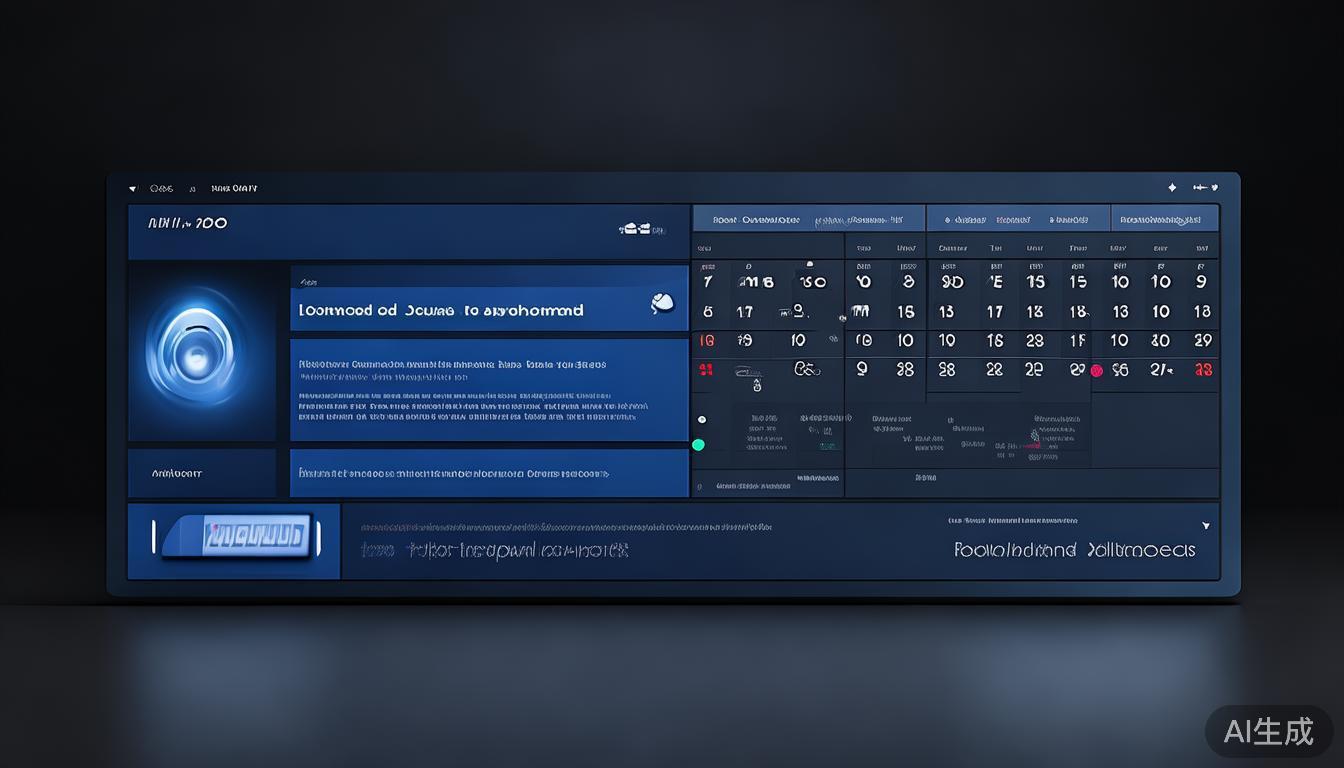Click the diamond icon in the top-right corner

coord(1172,187)
